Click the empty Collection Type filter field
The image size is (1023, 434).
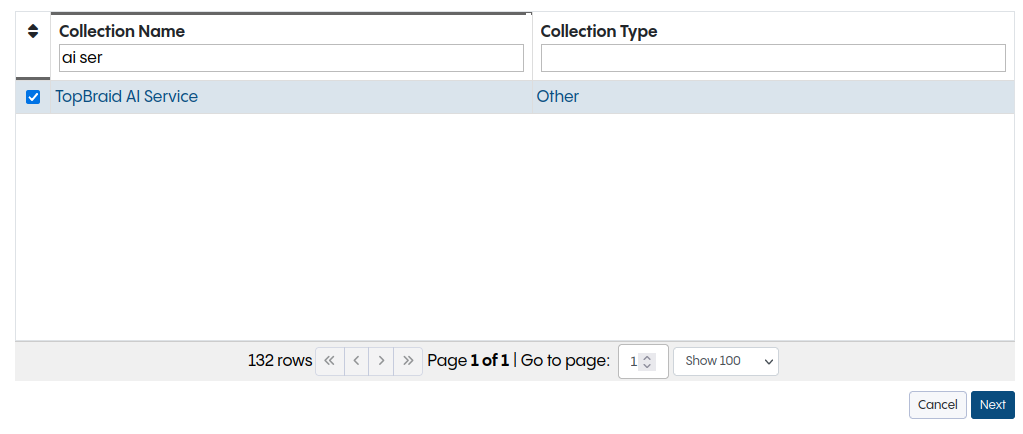(x=772, y=58)
